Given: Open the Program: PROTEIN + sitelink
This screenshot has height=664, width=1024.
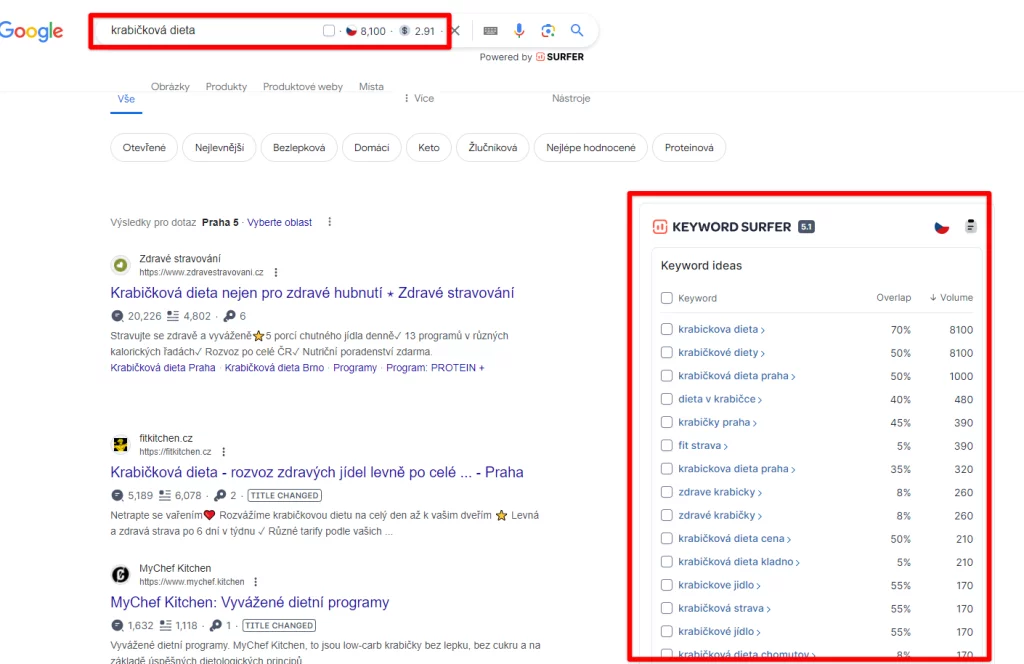Looking at the screenshot, I should [x=435, y=368].
